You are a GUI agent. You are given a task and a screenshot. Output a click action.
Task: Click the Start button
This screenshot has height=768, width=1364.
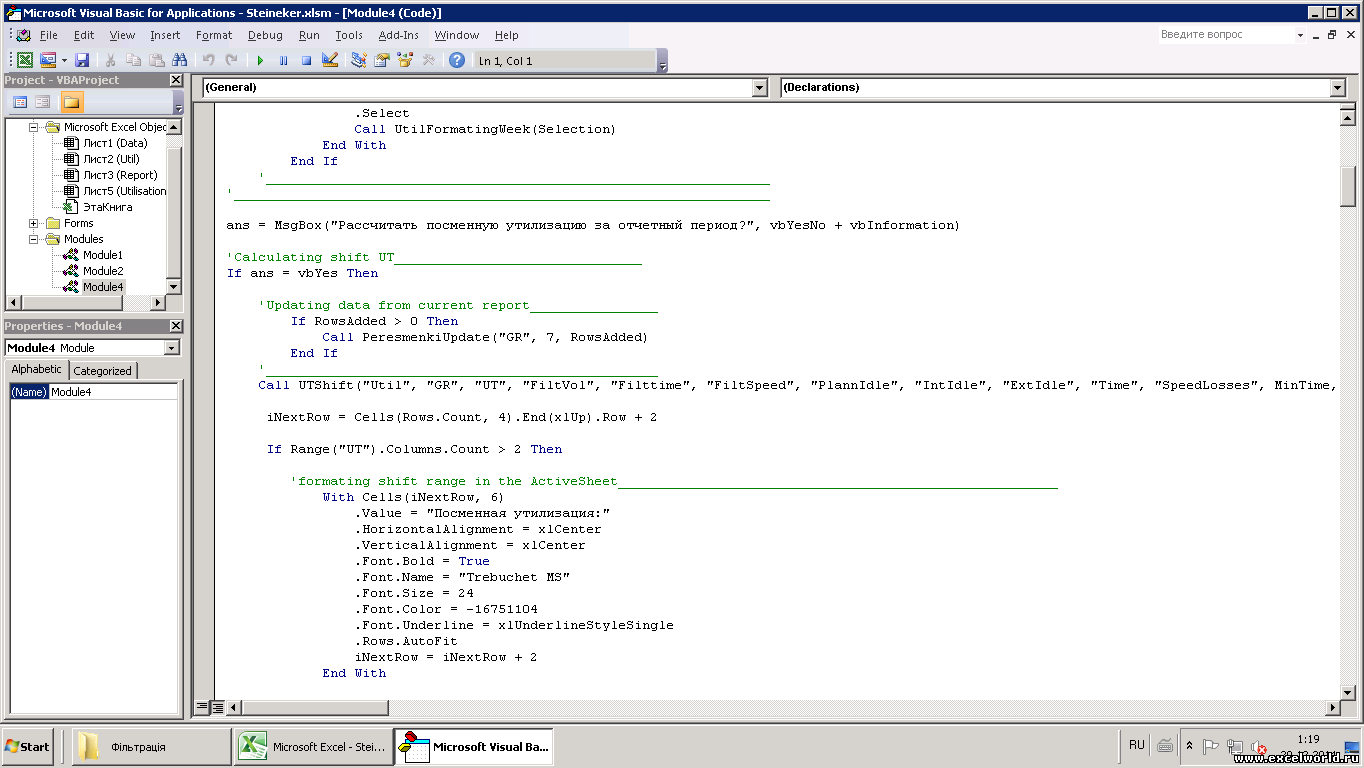click(x=28, y=747)
